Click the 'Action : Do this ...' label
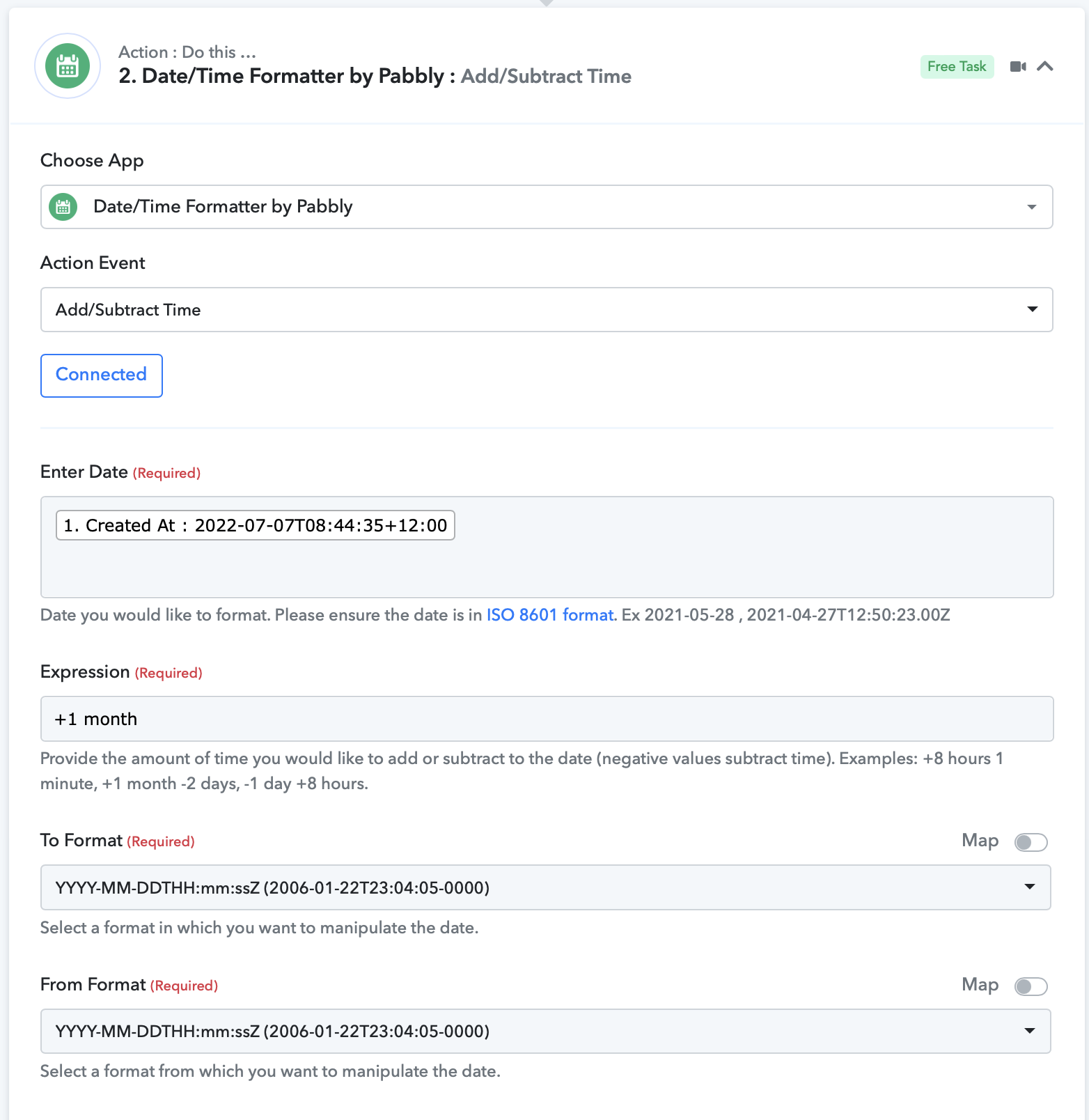The width and height of the screenshot is (1089, 1120). [x=187, y=52]
